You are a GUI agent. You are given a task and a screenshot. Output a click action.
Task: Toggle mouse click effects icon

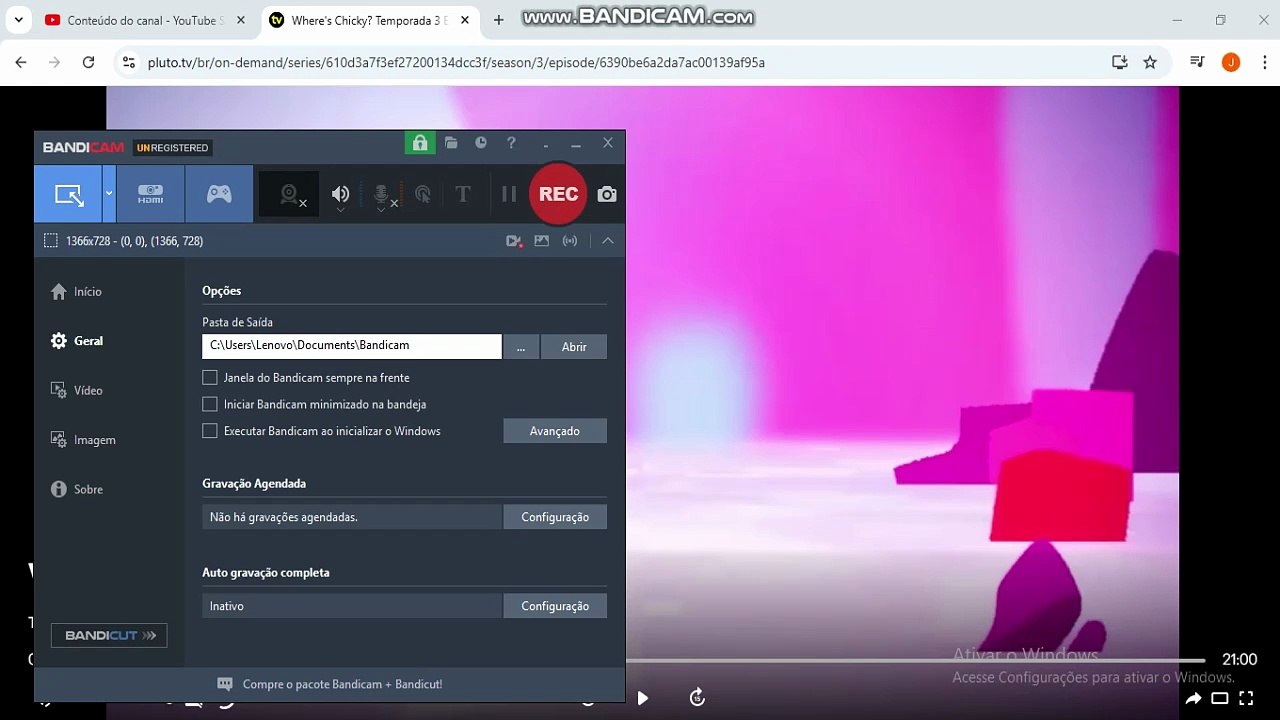click(x=423, y=194)
